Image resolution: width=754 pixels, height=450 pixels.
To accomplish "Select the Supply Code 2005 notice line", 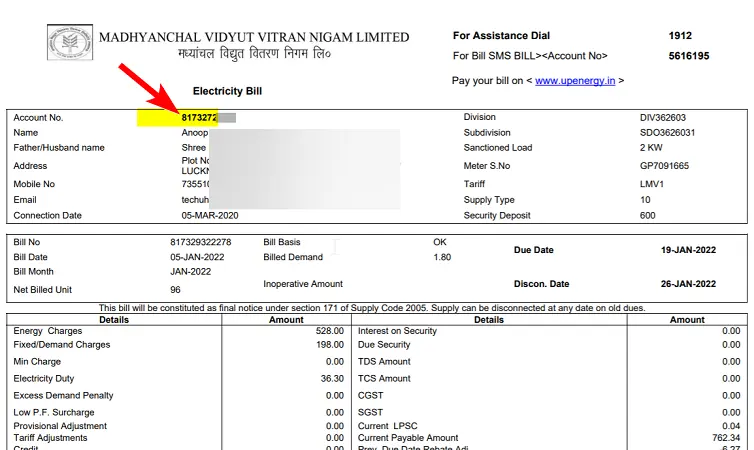I will point(372,308).
